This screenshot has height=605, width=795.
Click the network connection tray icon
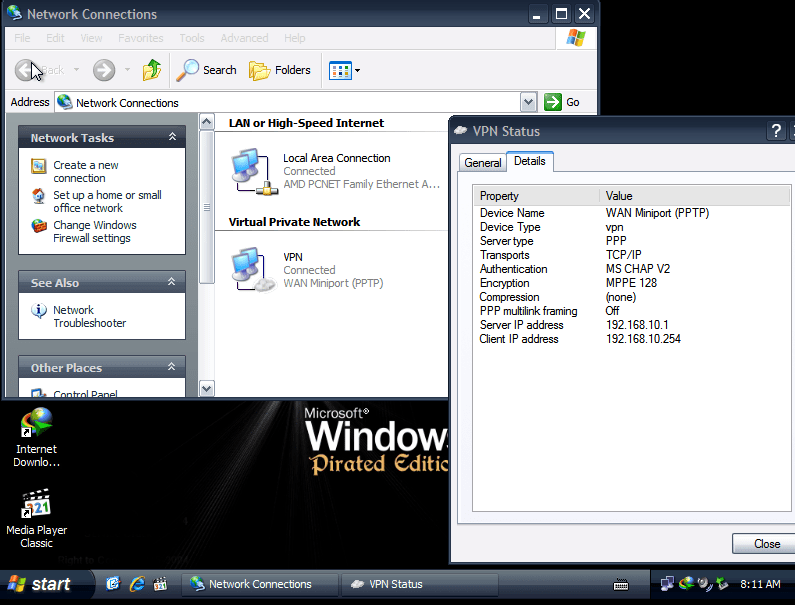pos(667,584)
